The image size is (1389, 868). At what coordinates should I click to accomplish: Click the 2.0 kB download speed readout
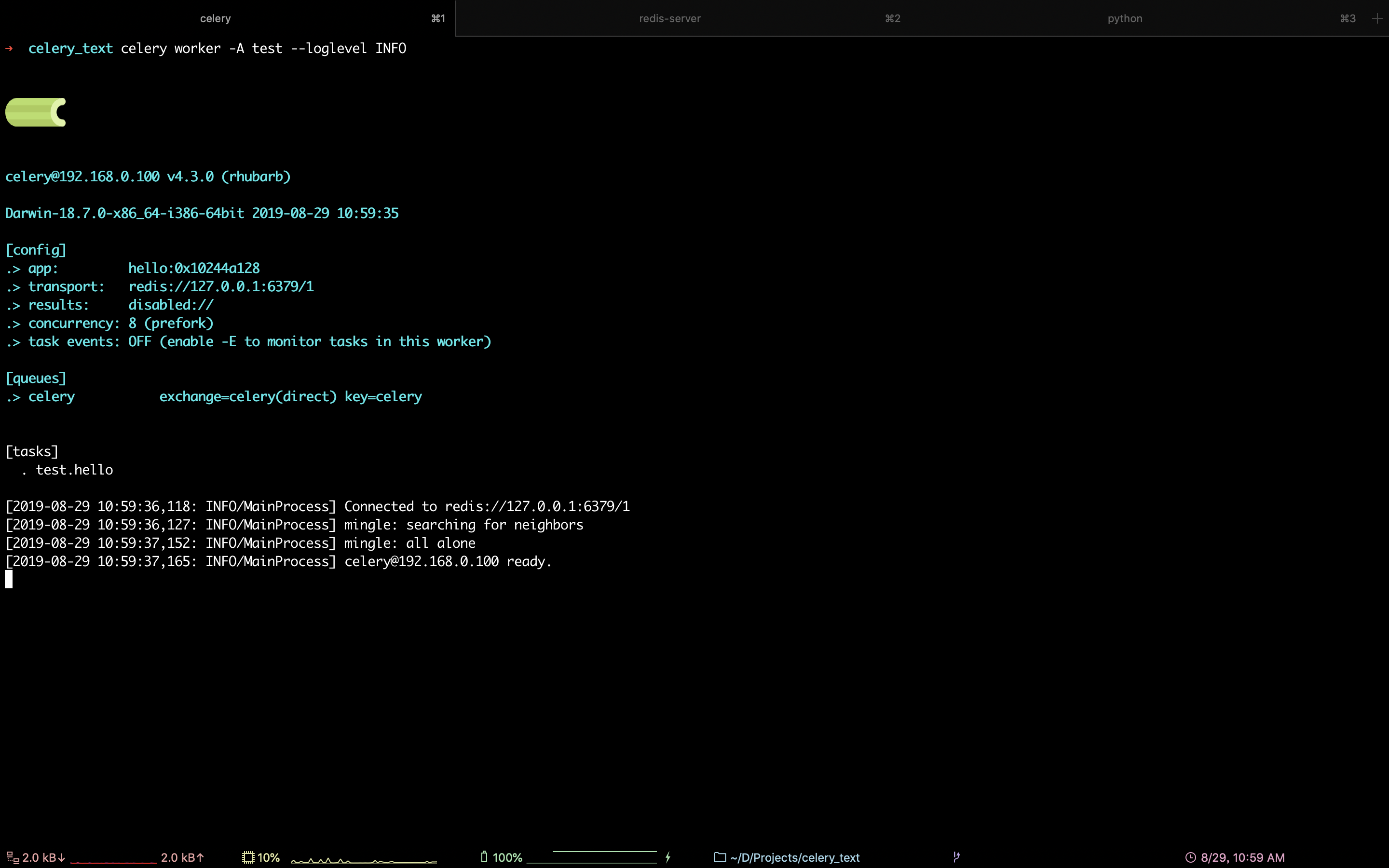pyautogui.click(x=43, y=857)
